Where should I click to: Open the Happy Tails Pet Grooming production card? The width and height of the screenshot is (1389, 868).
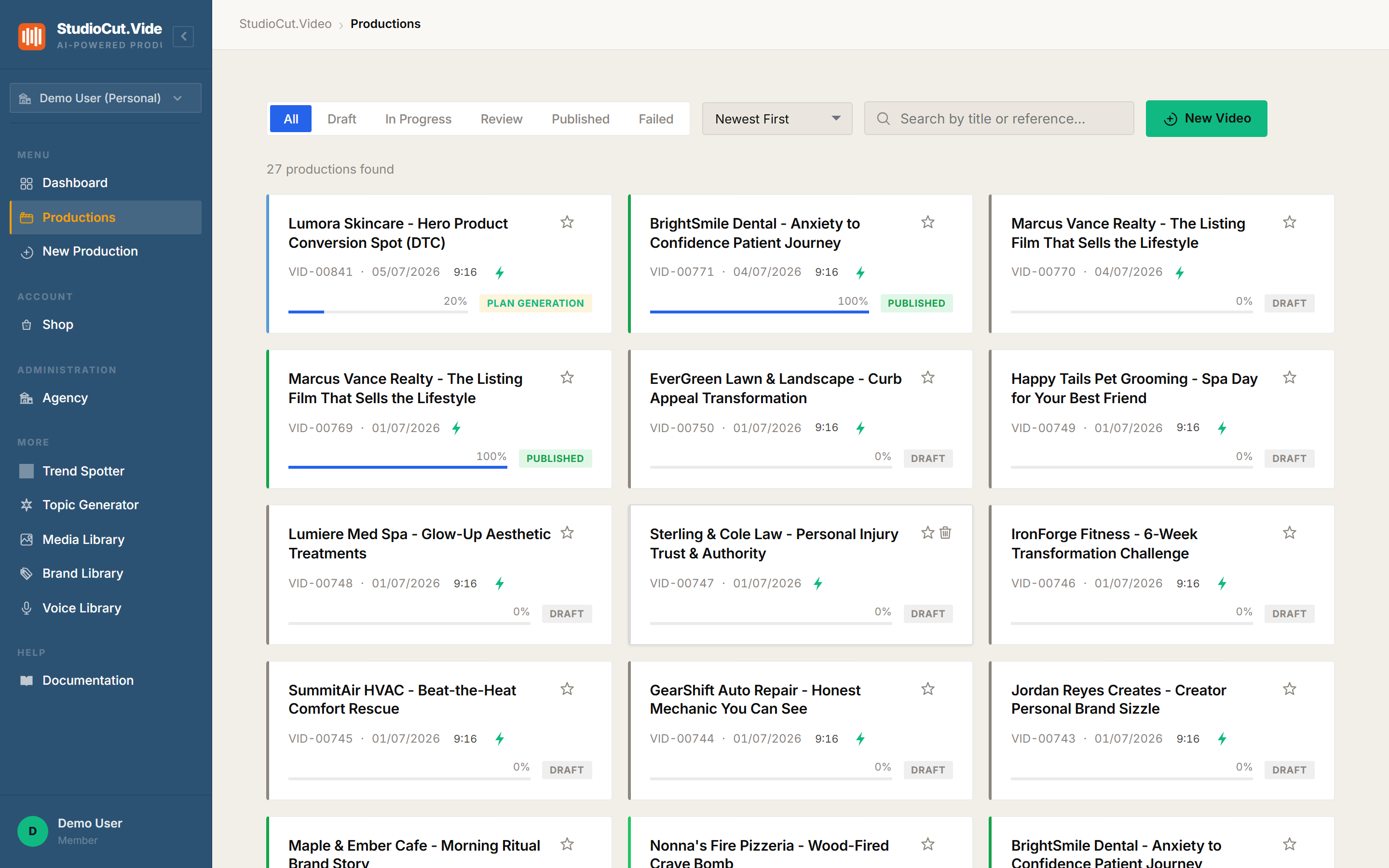[1162, 419]
